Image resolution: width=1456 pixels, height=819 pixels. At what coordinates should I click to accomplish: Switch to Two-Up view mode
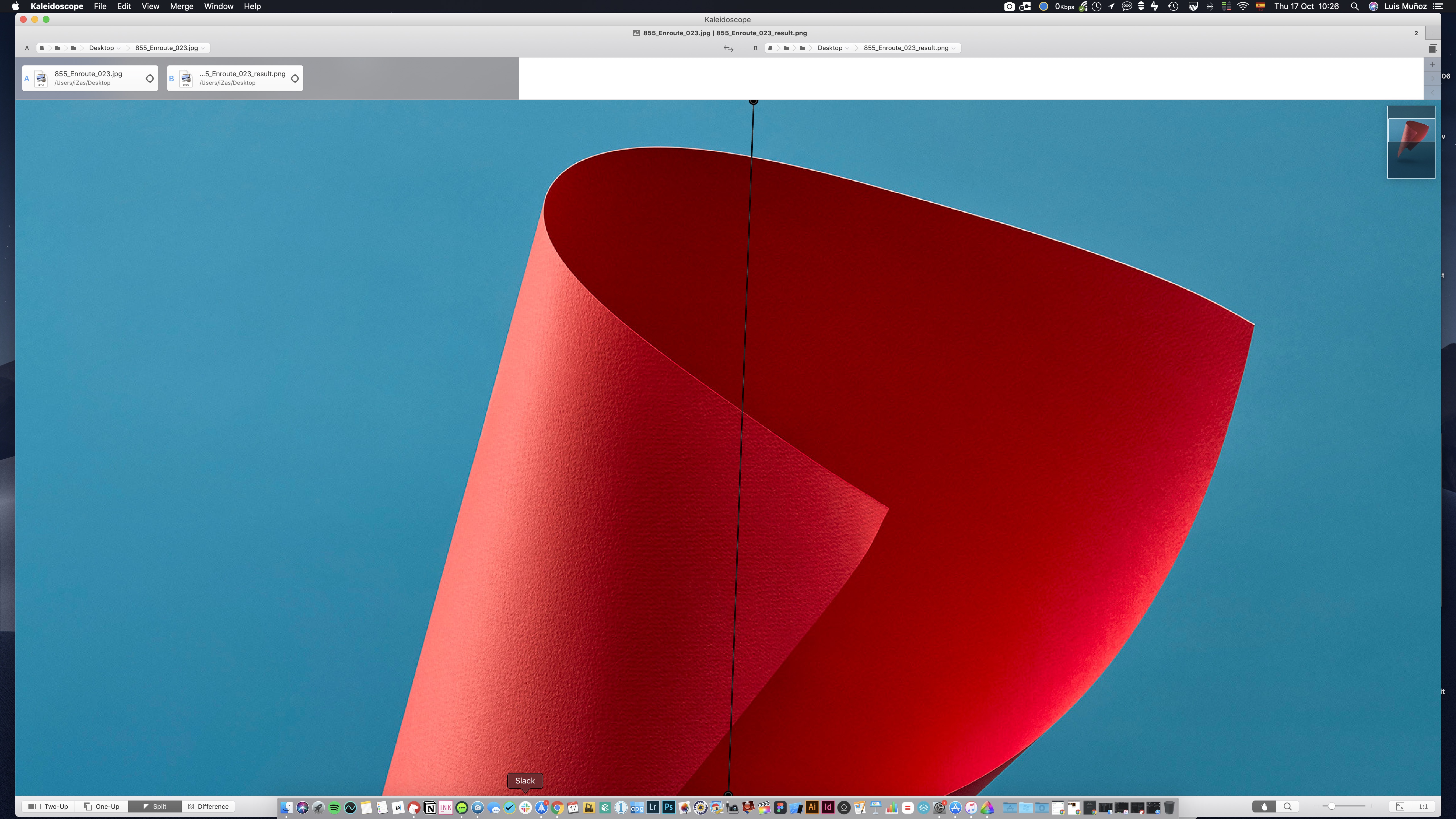pyautogui.click(x=49, y=806)
